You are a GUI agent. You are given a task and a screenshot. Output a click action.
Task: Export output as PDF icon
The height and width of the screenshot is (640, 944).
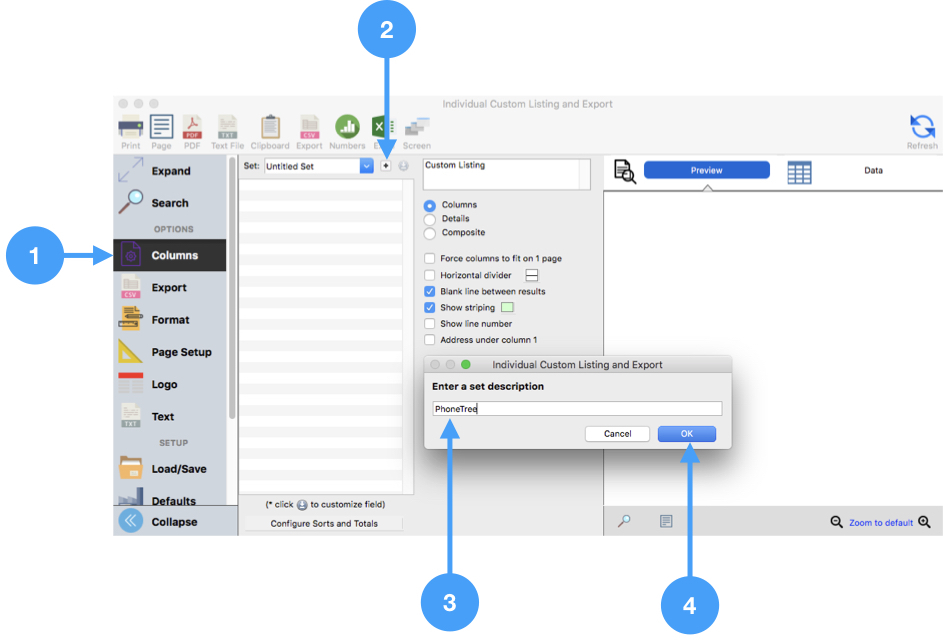pos(192,128)
